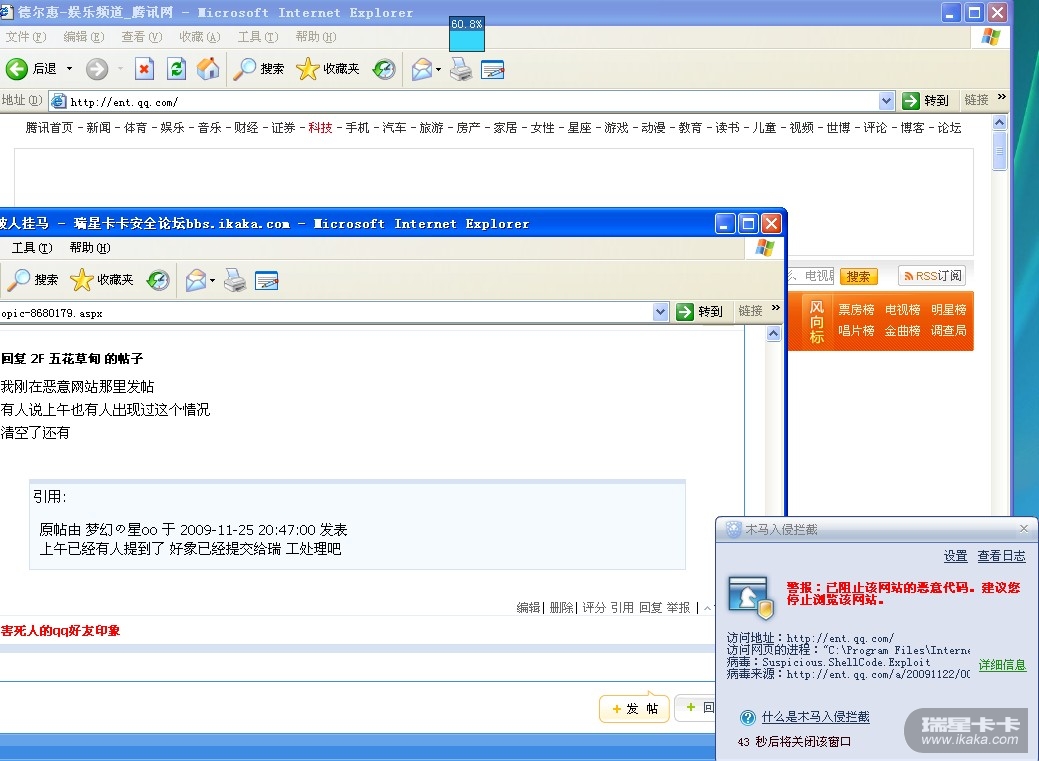Screen dimensions: 1039x761
Task: Click the help question icon in the 木马入侵拦截 popup
Action: pyautogui.click(x=747, y=717)
